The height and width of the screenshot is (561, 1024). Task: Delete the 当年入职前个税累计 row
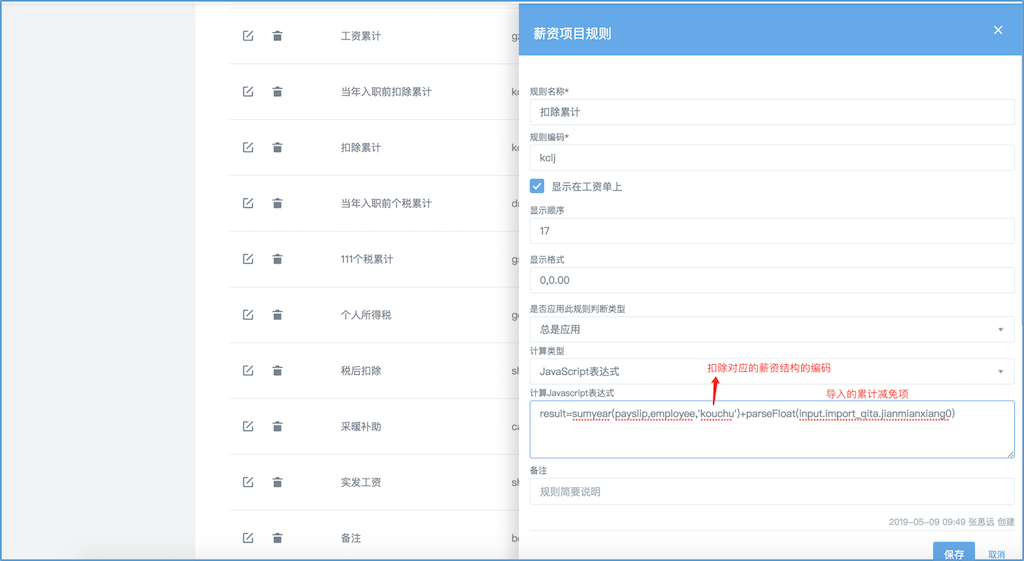pos(278,203)
